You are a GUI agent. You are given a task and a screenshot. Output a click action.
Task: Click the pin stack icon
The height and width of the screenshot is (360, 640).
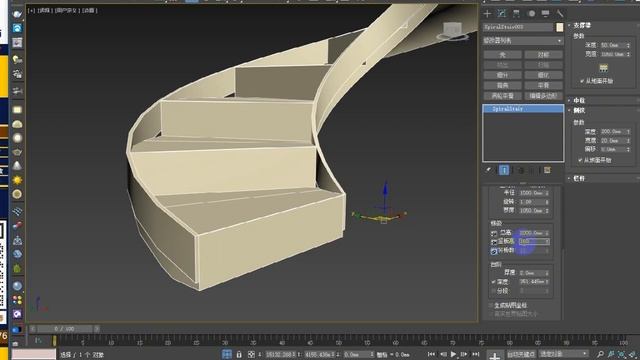tap(488, 170)
